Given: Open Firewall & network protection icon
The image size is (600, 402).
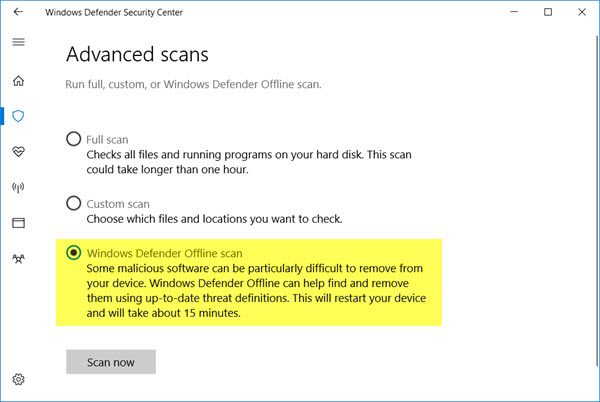Looking at the screenshot, I should tap(18, 187).
